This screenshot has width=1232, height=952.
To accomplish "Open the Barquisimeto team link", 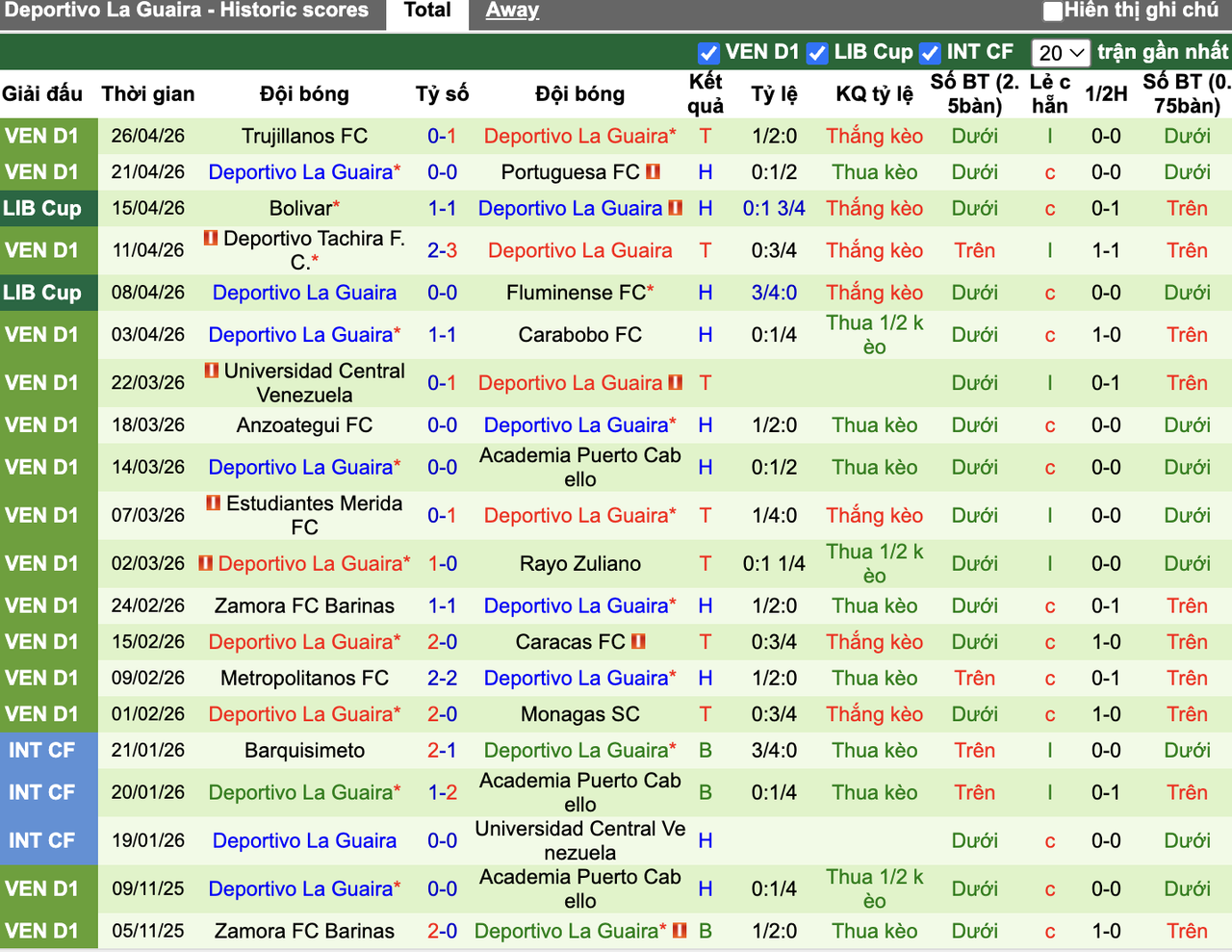I will tap(304, 750).
